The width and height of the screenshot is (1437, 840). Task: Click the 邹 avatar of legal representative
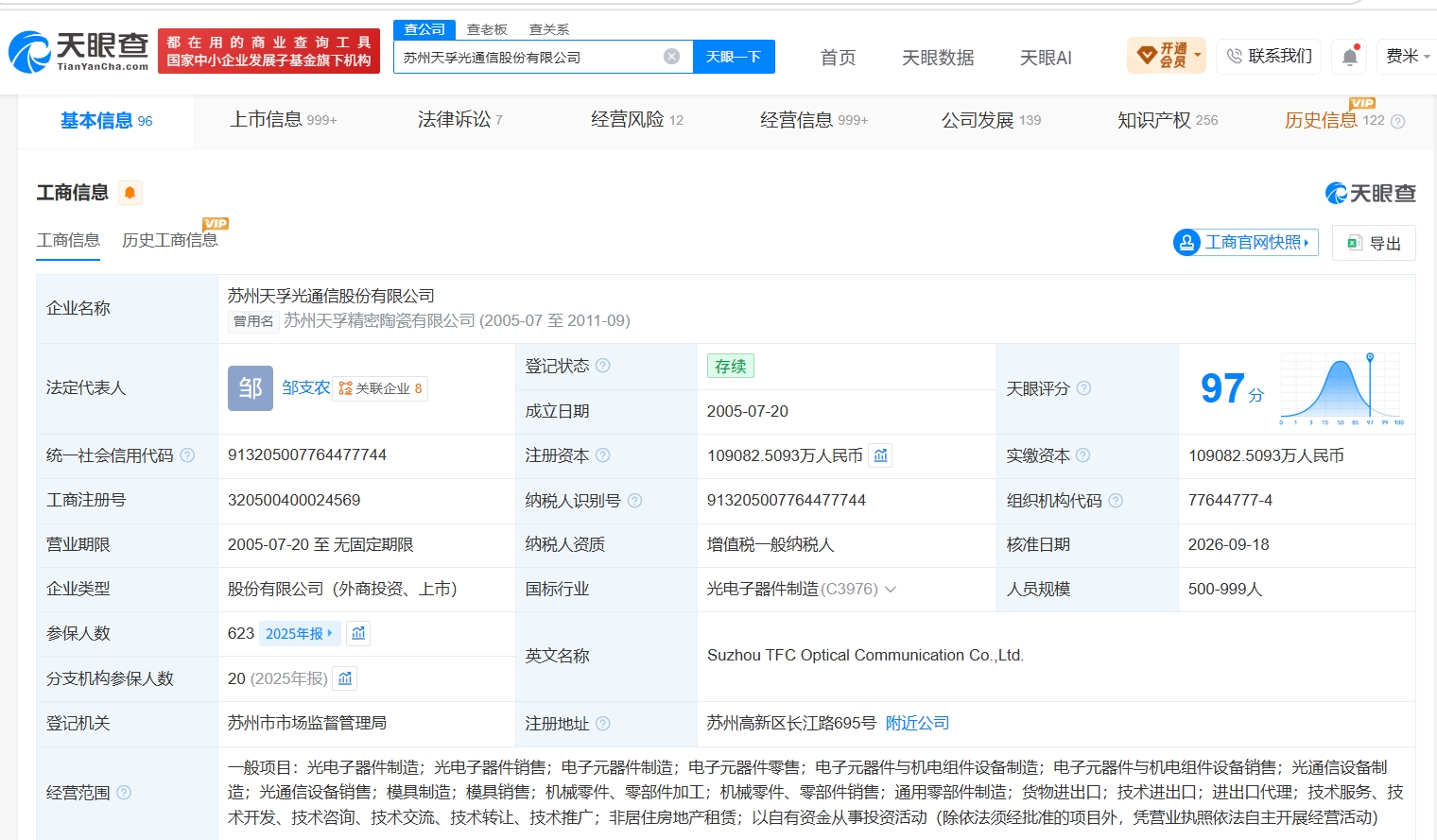click(251, 388)
